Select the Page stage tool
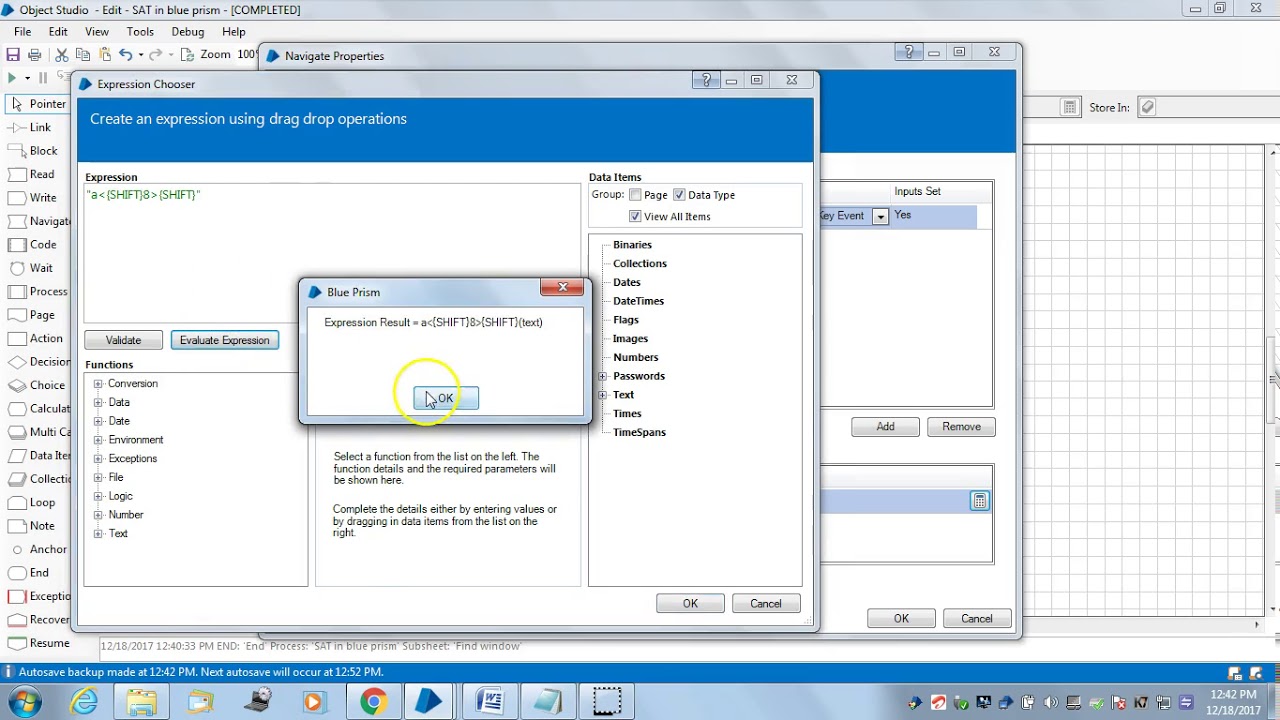1280x720 pixels. click(32, 315)
